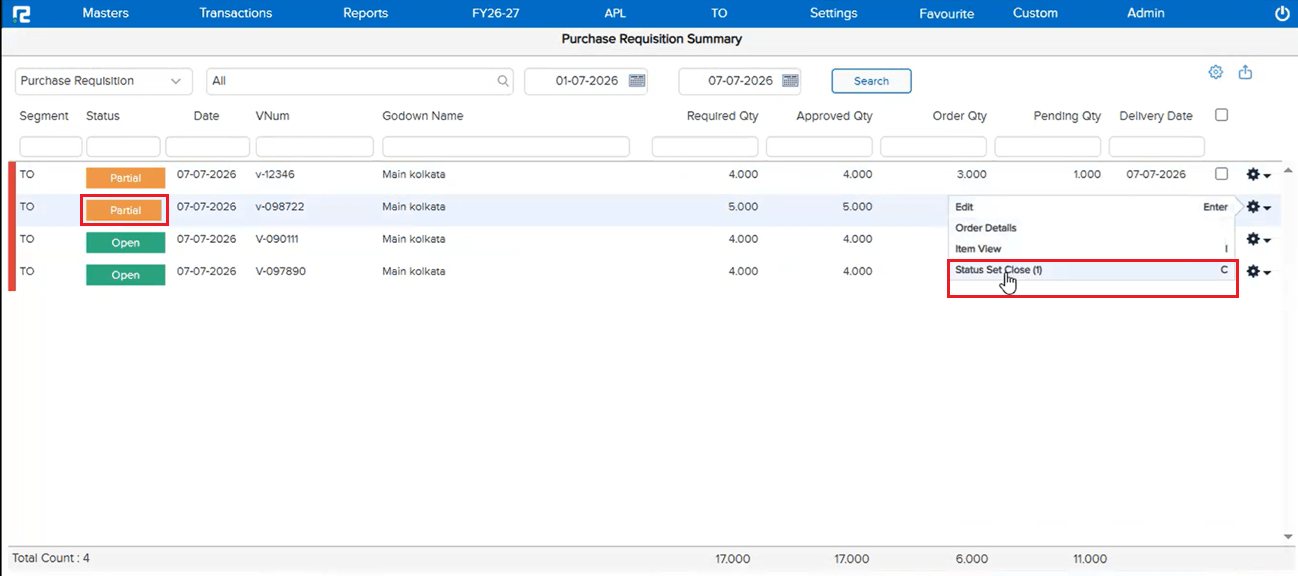1298x576 pixels.
Task: Click the Godown Name filter box
Action: 506,147
